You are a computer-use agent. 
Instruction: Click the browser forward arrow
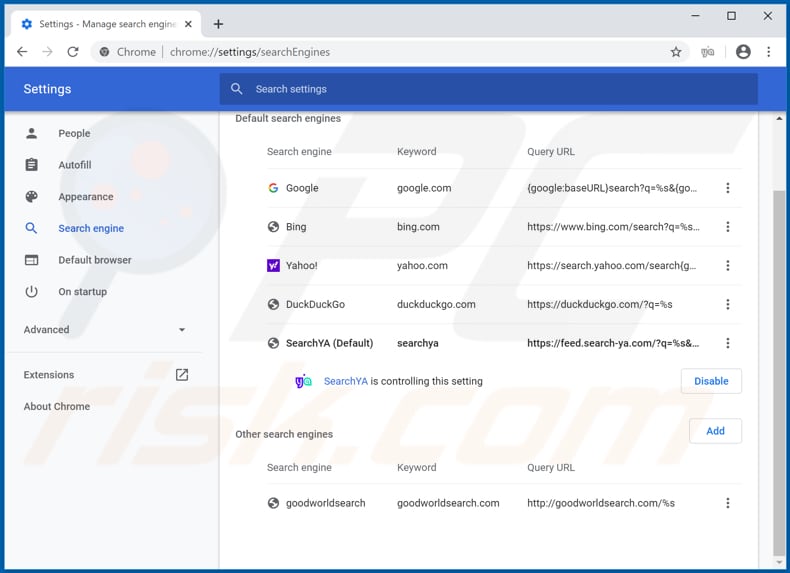click(47, 52)
